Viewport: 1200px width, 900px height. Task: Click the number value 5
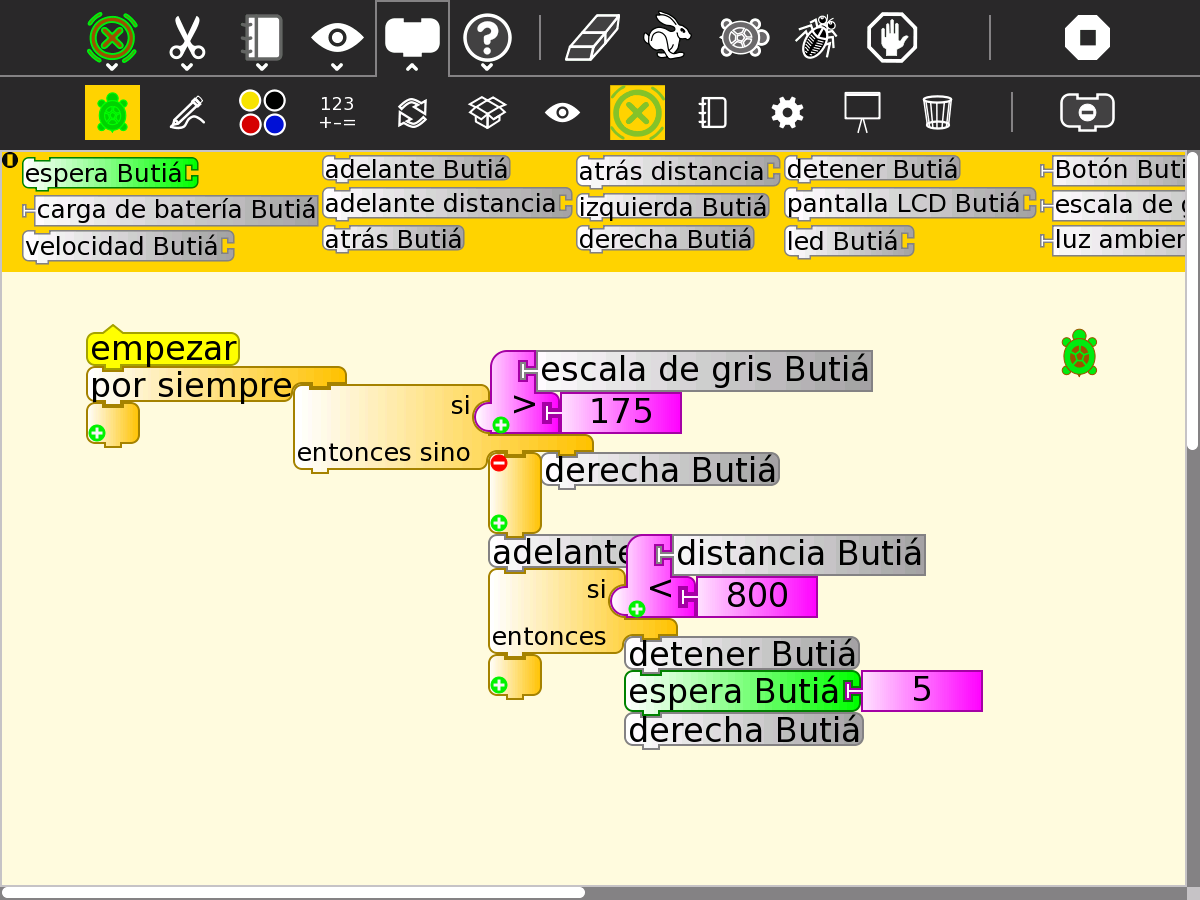(922, 690)
